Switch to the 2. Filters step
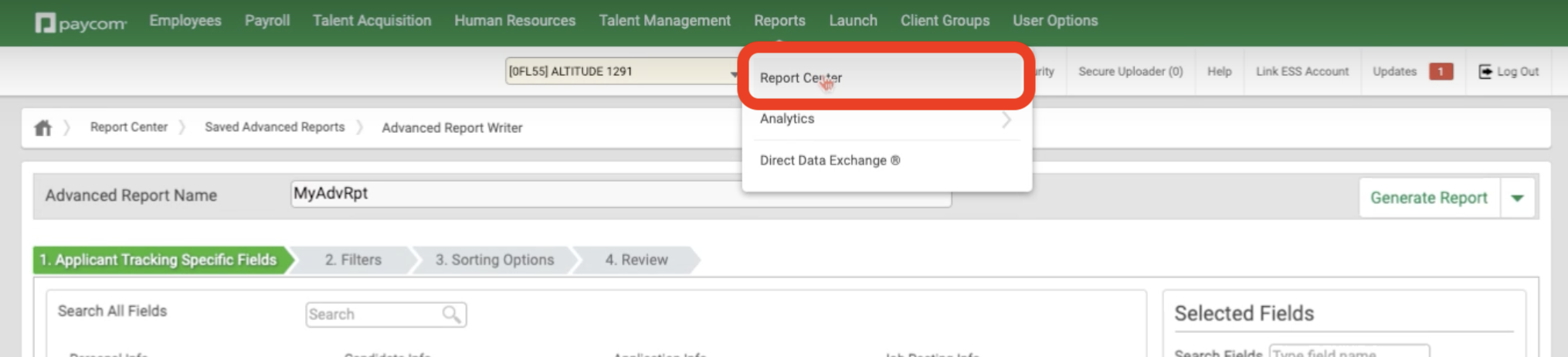The height and width of the screenshot is (357, 1568). (353, 260)
